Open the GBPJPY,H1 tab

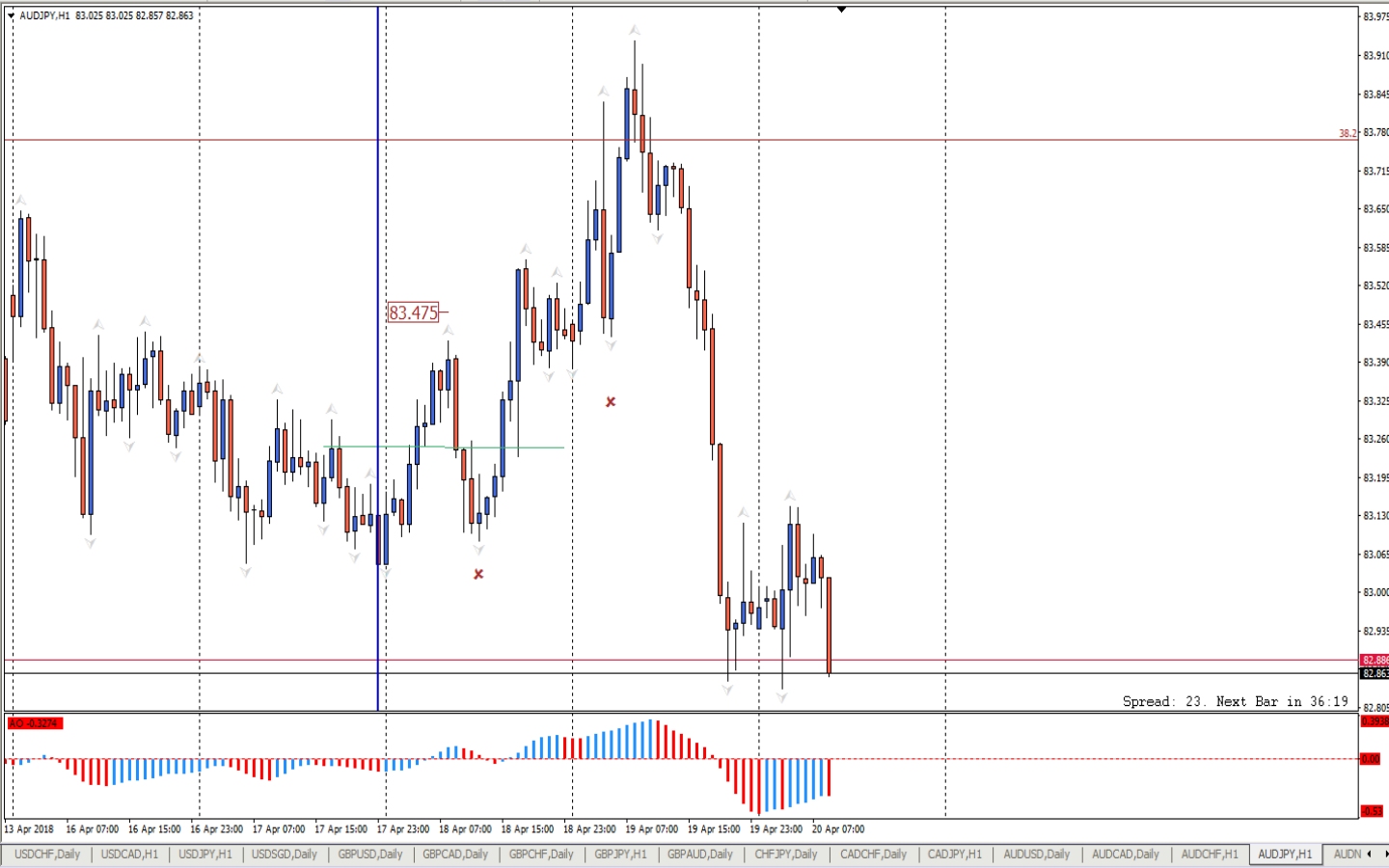[x=620, y=854]
